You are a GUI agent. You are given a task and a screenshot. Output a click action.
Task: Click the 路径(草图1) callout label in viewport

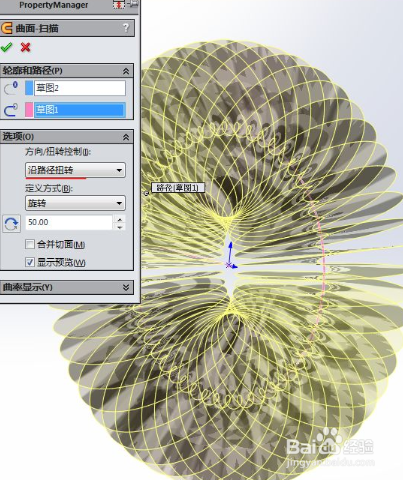(x=178, y=188)
